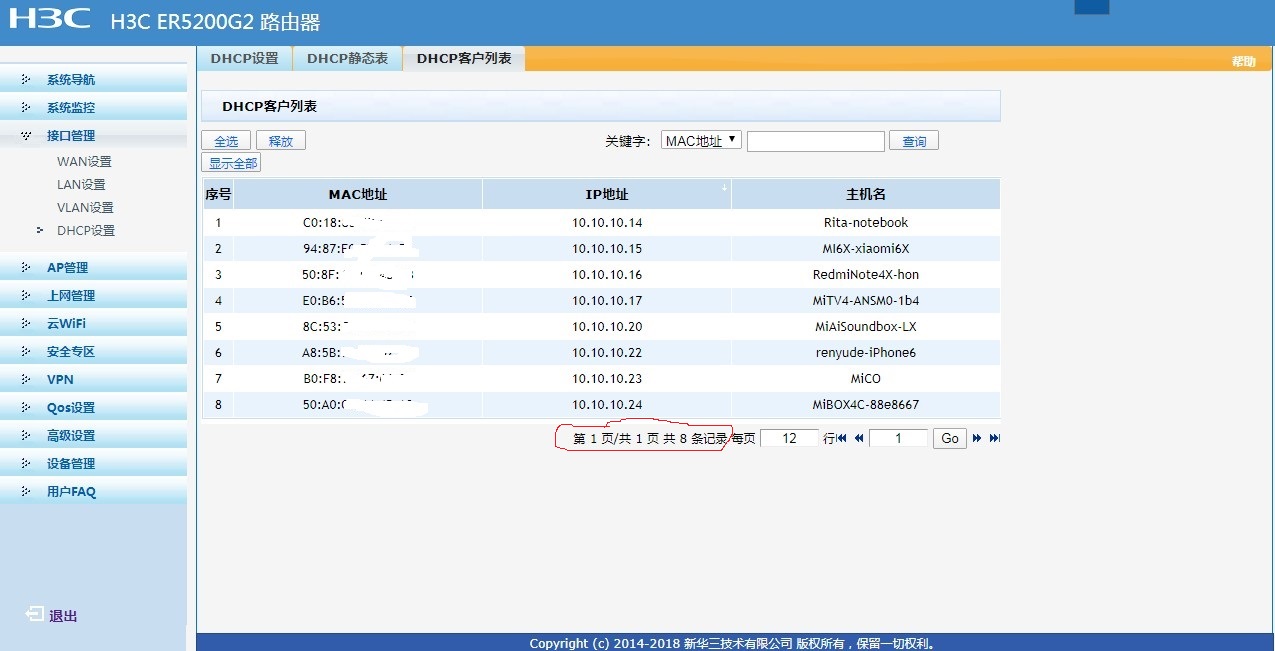Click the H3C logo
The width and height of the screenshot is (1275, 651).
click(49, 18)
